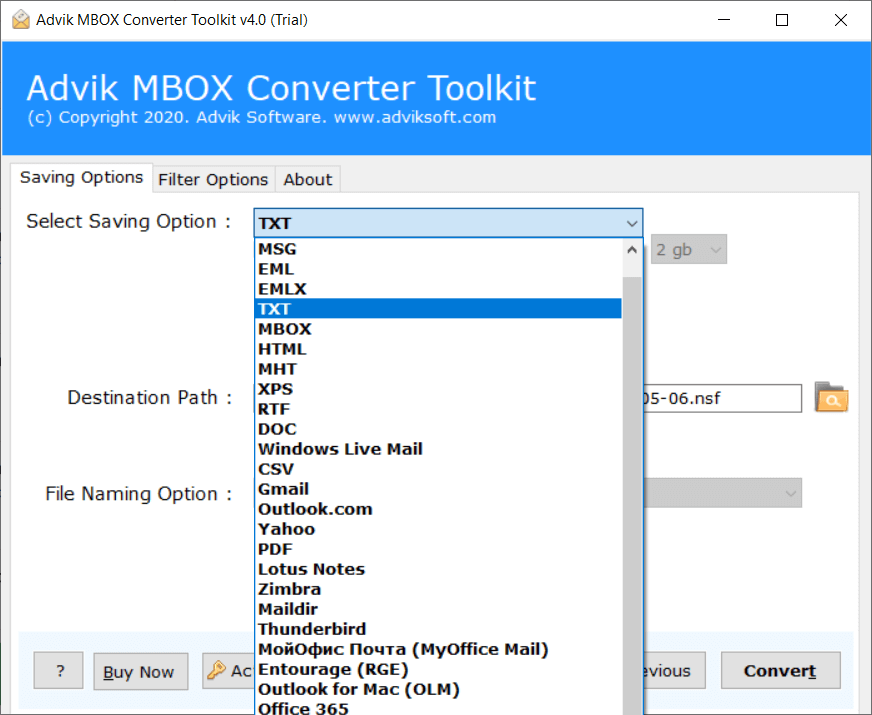872x715 pixels.
Task: Select XPS saving format
Action: (x=438, y=389)
